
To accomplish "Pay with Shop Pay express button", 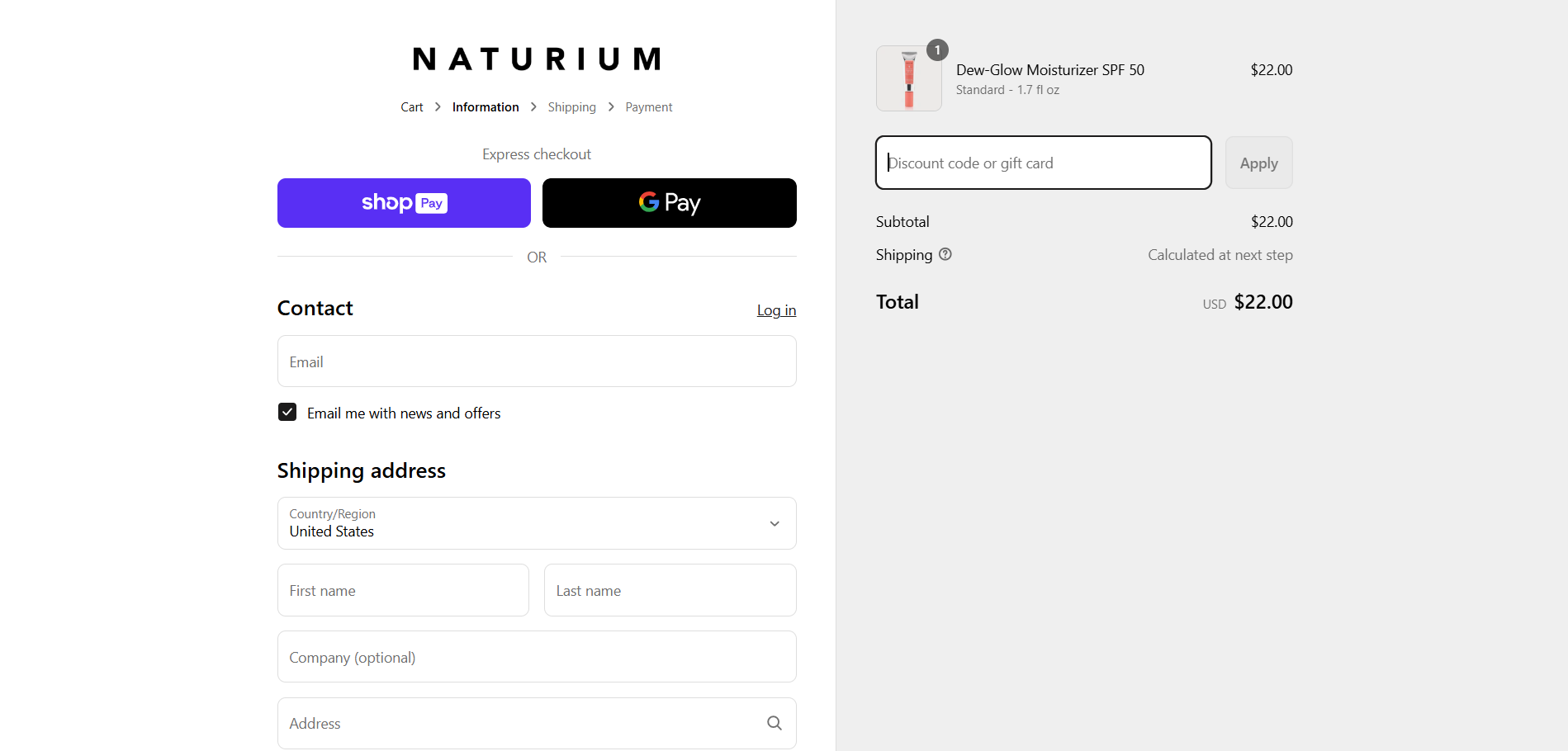I will point(404,203).
